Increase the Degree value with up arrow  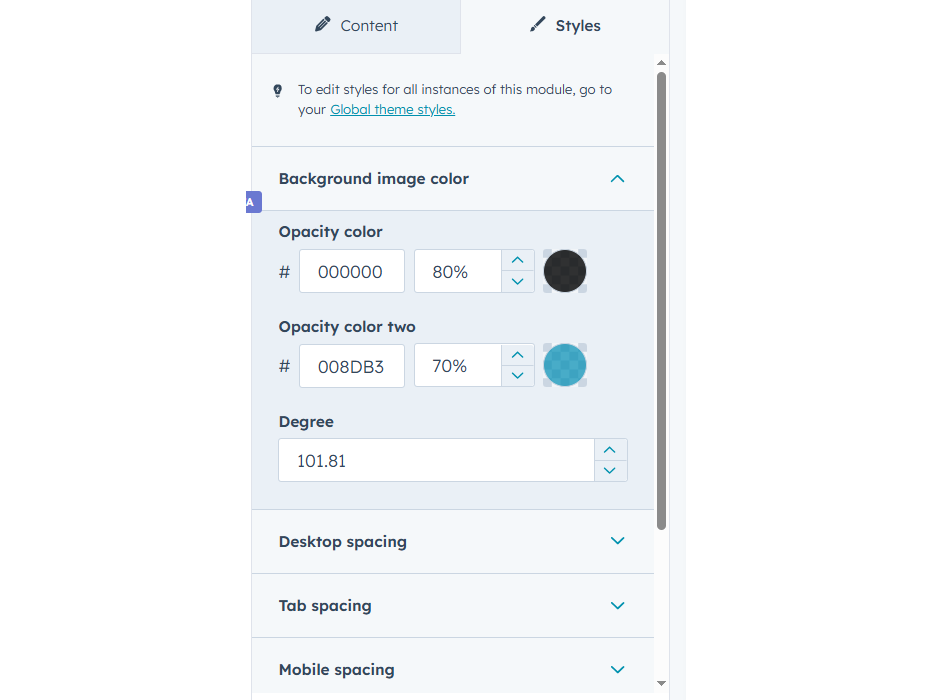click(x=610, y=450)
